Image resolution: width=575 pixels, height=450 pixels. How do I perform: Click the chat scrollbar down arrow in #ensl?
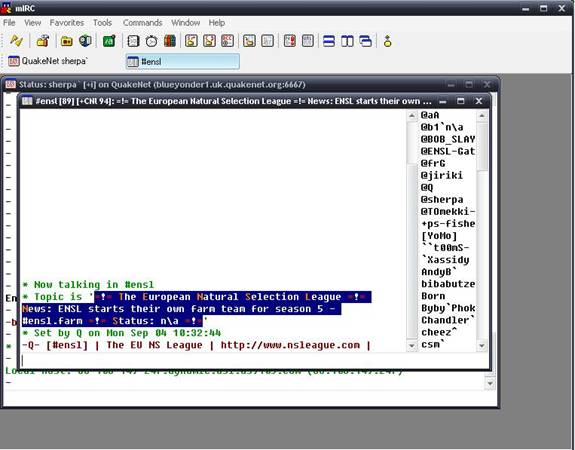412,345
